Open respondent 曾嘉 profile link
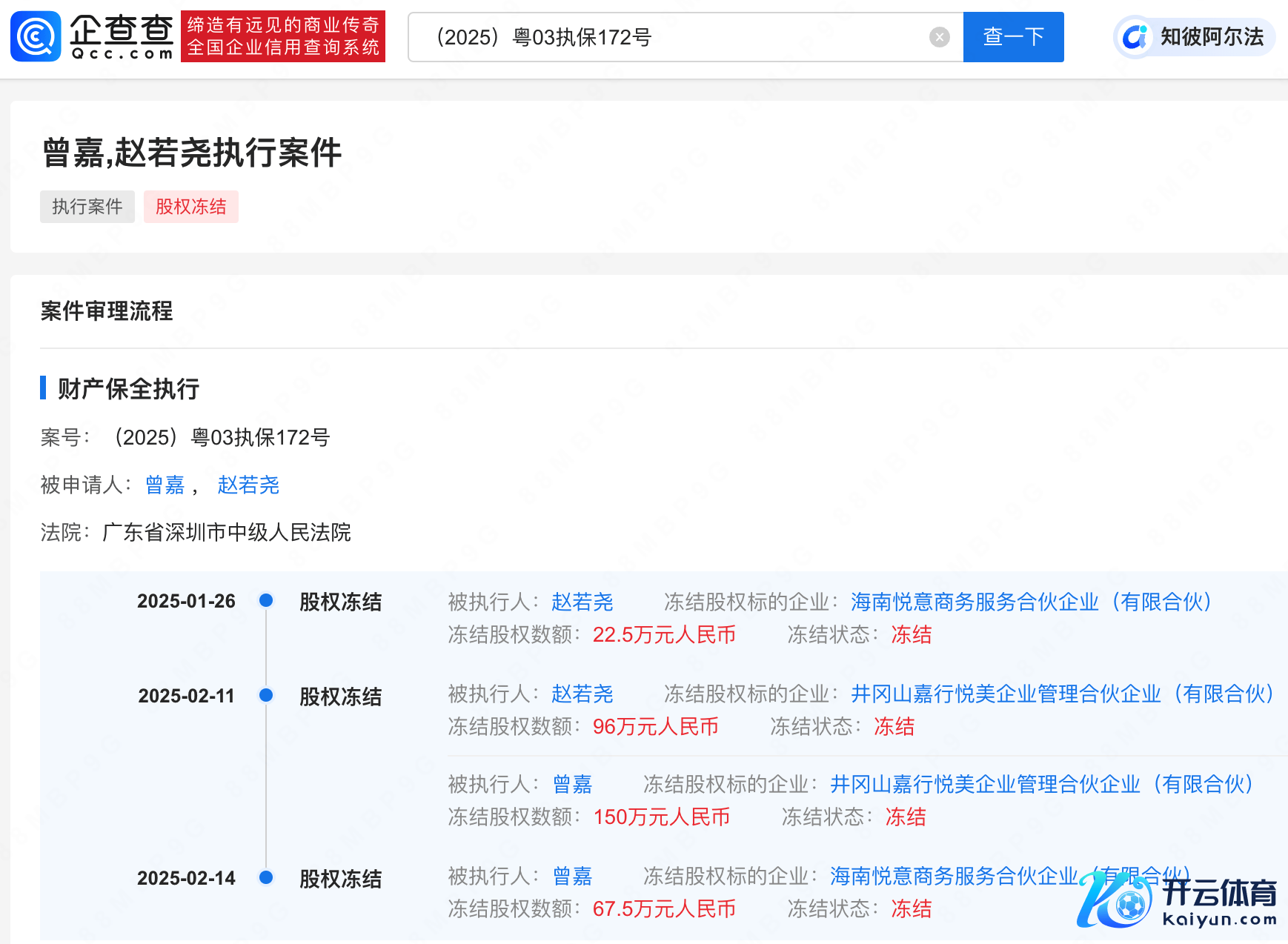Screen dimensions: 1288x944 point(165,485)
